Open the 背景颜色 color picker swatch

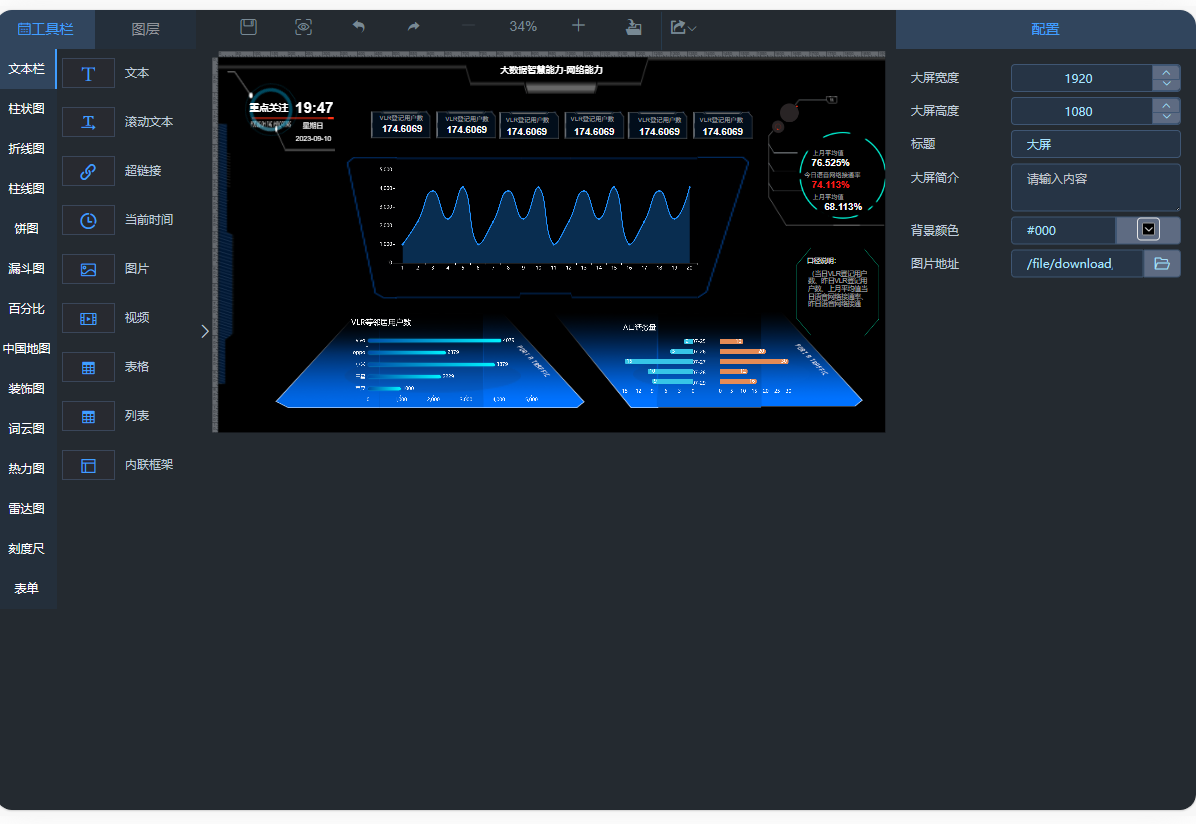(1148, 230)
